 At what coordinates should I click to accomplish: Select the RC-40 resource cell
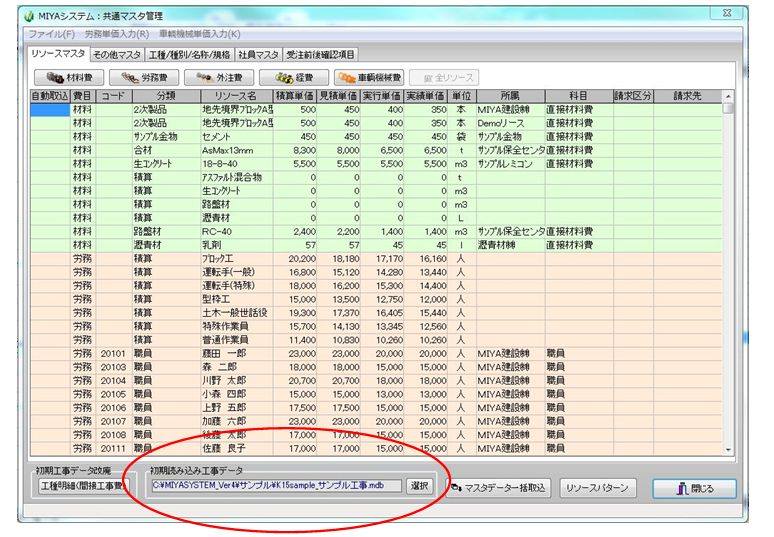click(236, 231)
